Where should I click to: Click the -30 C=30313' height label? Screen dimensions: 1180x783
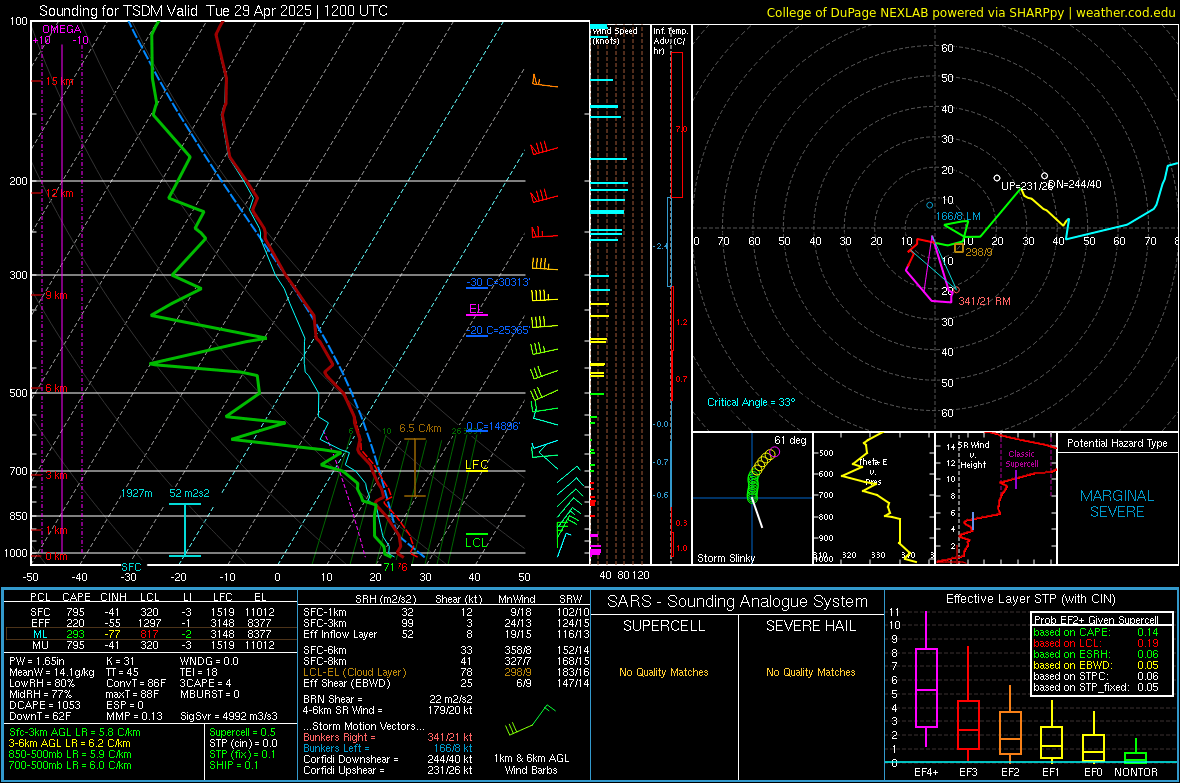pyautogui.click(x=497, y=282)
